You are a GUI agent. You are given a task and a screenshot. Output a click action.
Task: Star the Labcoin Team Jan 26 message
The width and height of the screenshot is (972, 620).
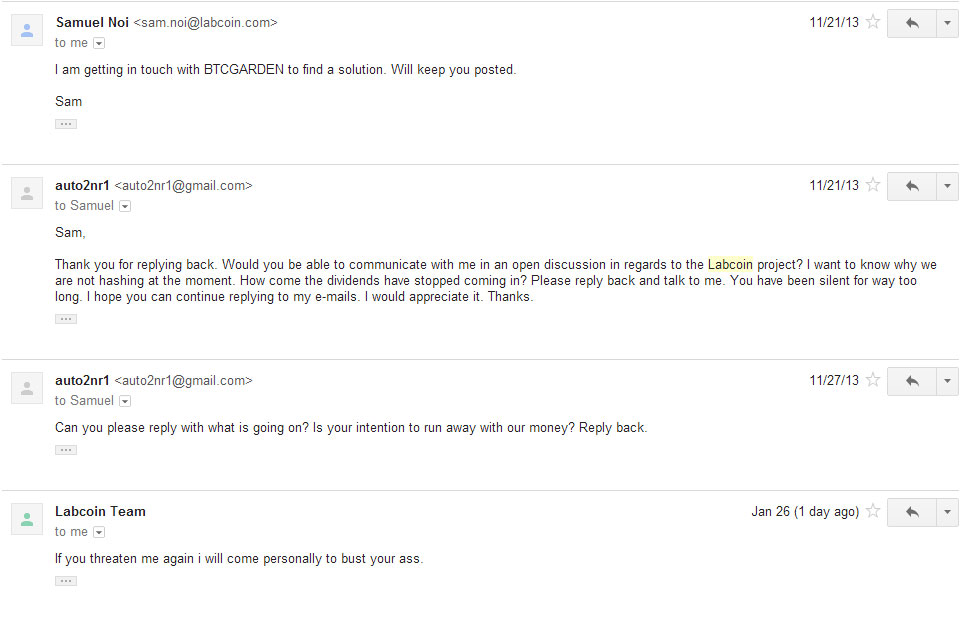click(873, 511)
